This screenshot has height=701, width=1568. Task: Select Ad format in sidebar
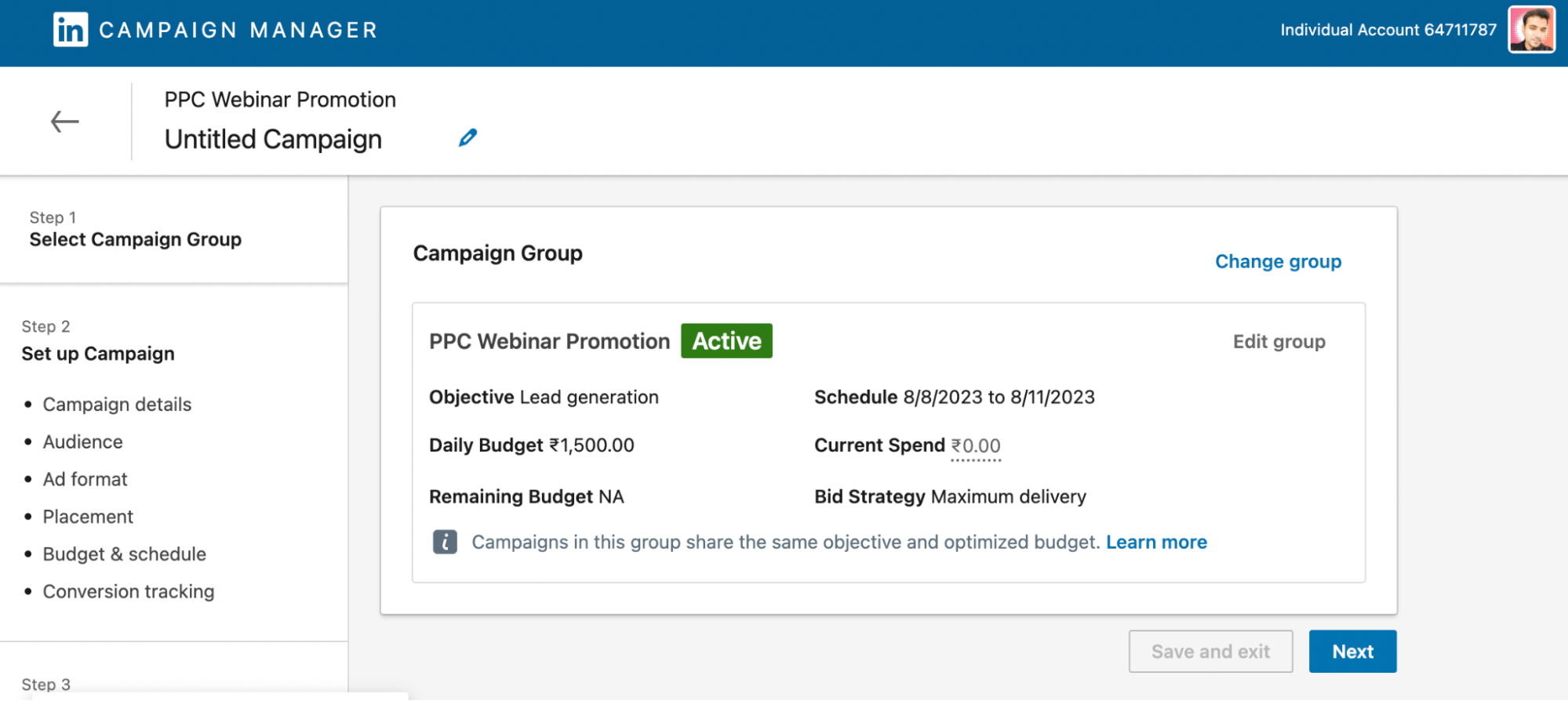[x=85, y=479]
